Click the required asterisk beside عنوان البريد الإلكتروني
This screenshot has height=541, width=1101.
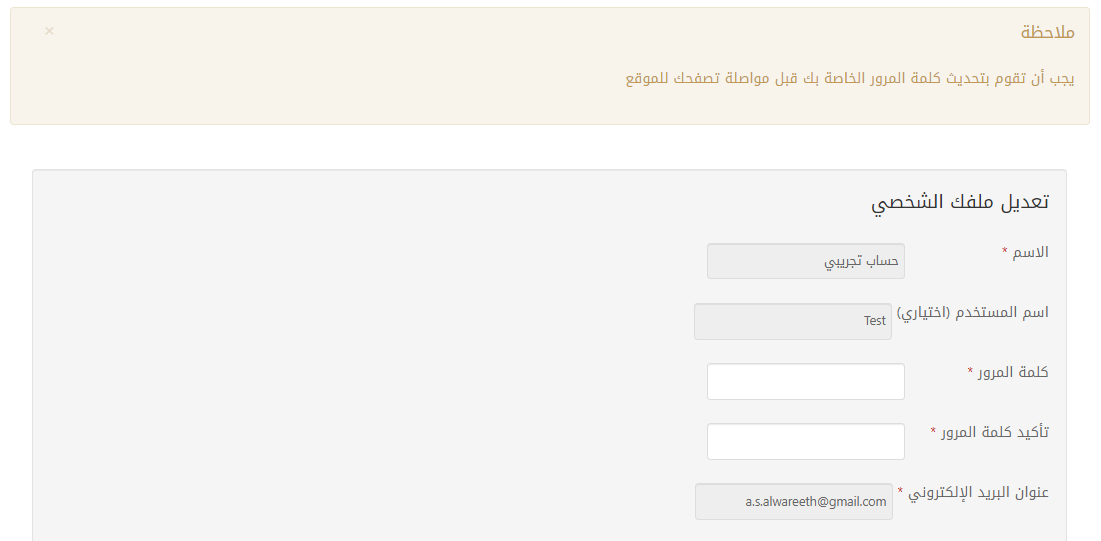pos(900,492)
